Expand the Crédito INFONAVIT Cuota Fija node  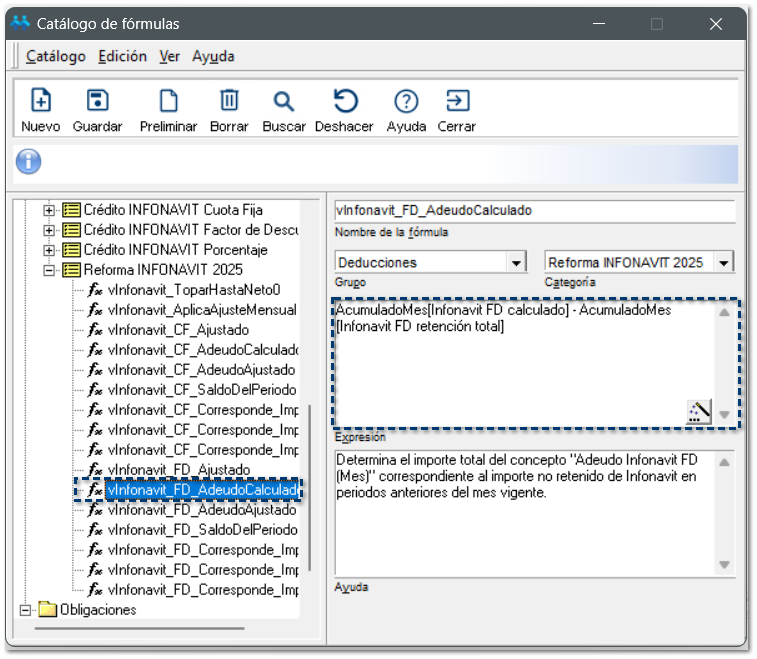[x=48, y=210]
